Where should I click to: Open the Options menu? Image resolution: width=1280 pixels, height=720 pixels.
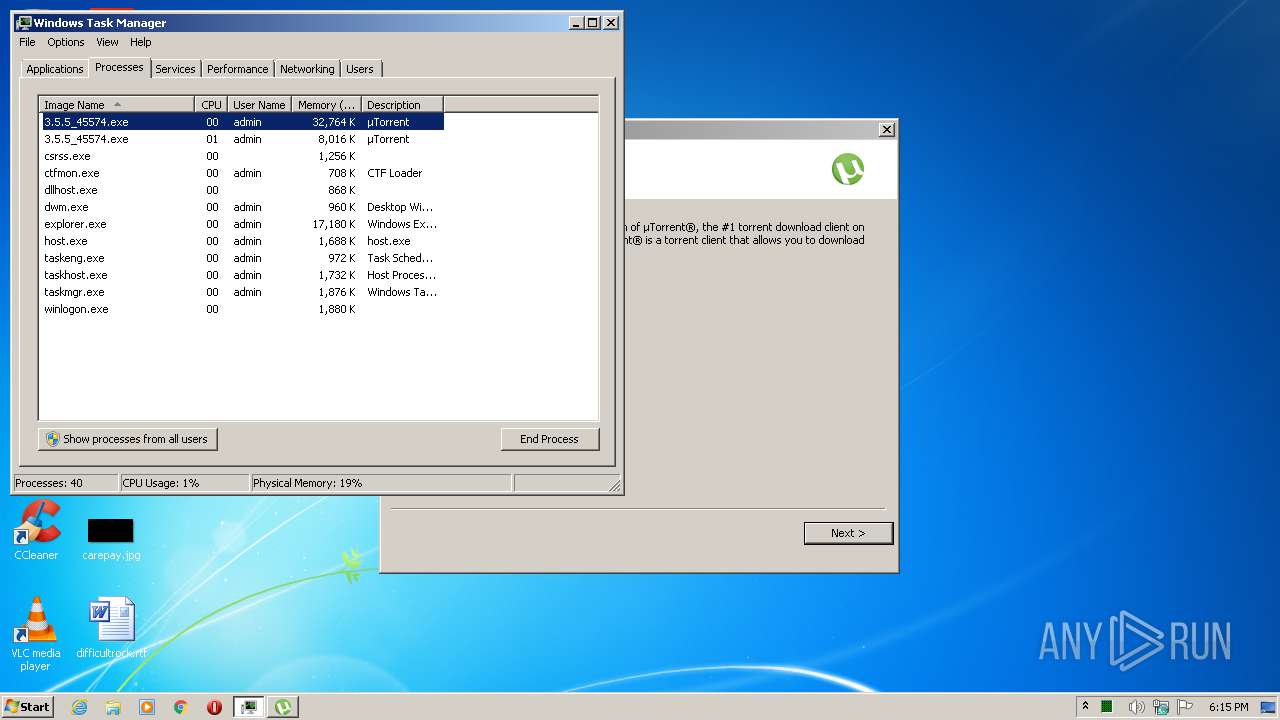66,42
